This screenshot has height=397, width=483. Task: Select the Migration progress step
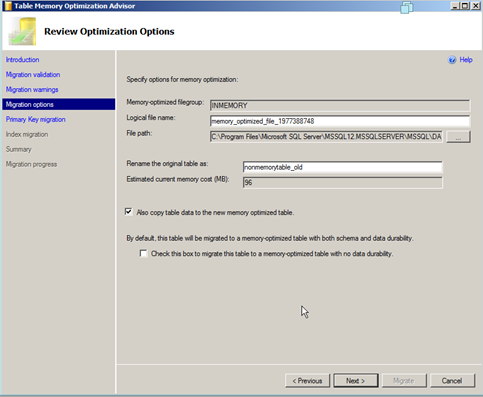31,164
